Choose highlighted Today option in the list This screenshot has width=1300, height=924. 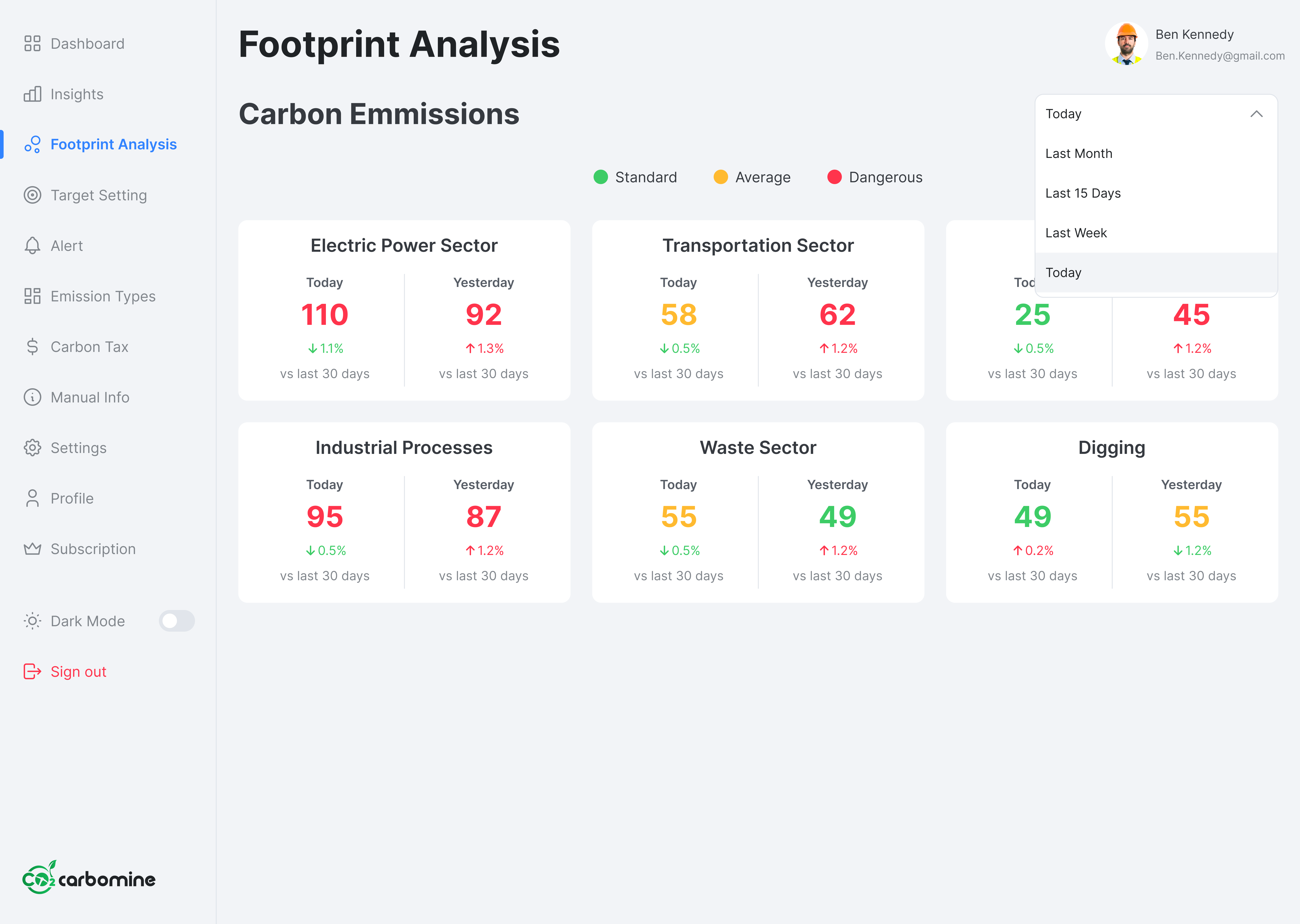[1156, 273]
